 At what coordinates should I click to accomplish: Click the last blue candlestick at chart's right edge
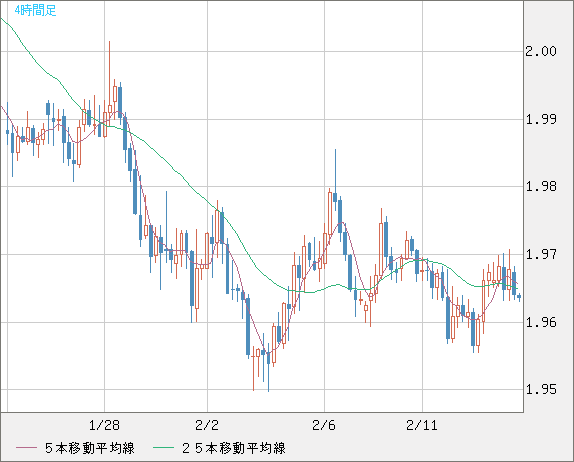(519, 297)
